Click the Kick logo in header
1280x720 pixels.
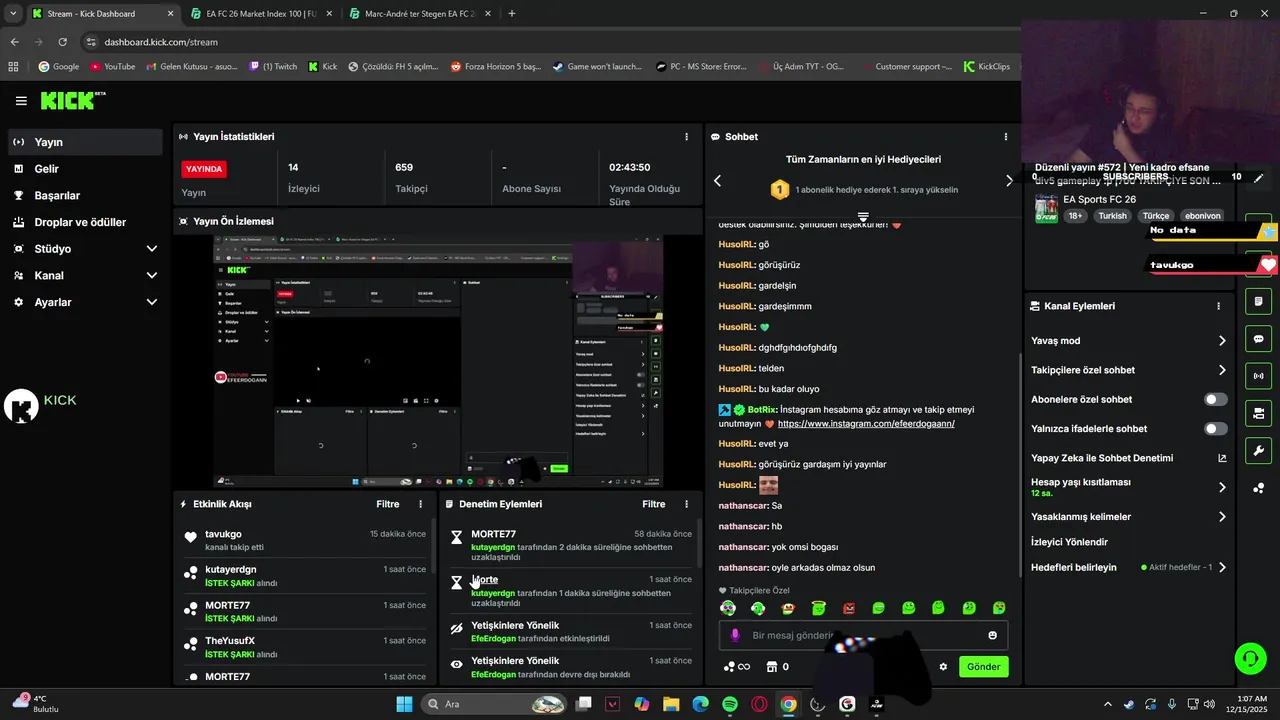tap(72, 100)
